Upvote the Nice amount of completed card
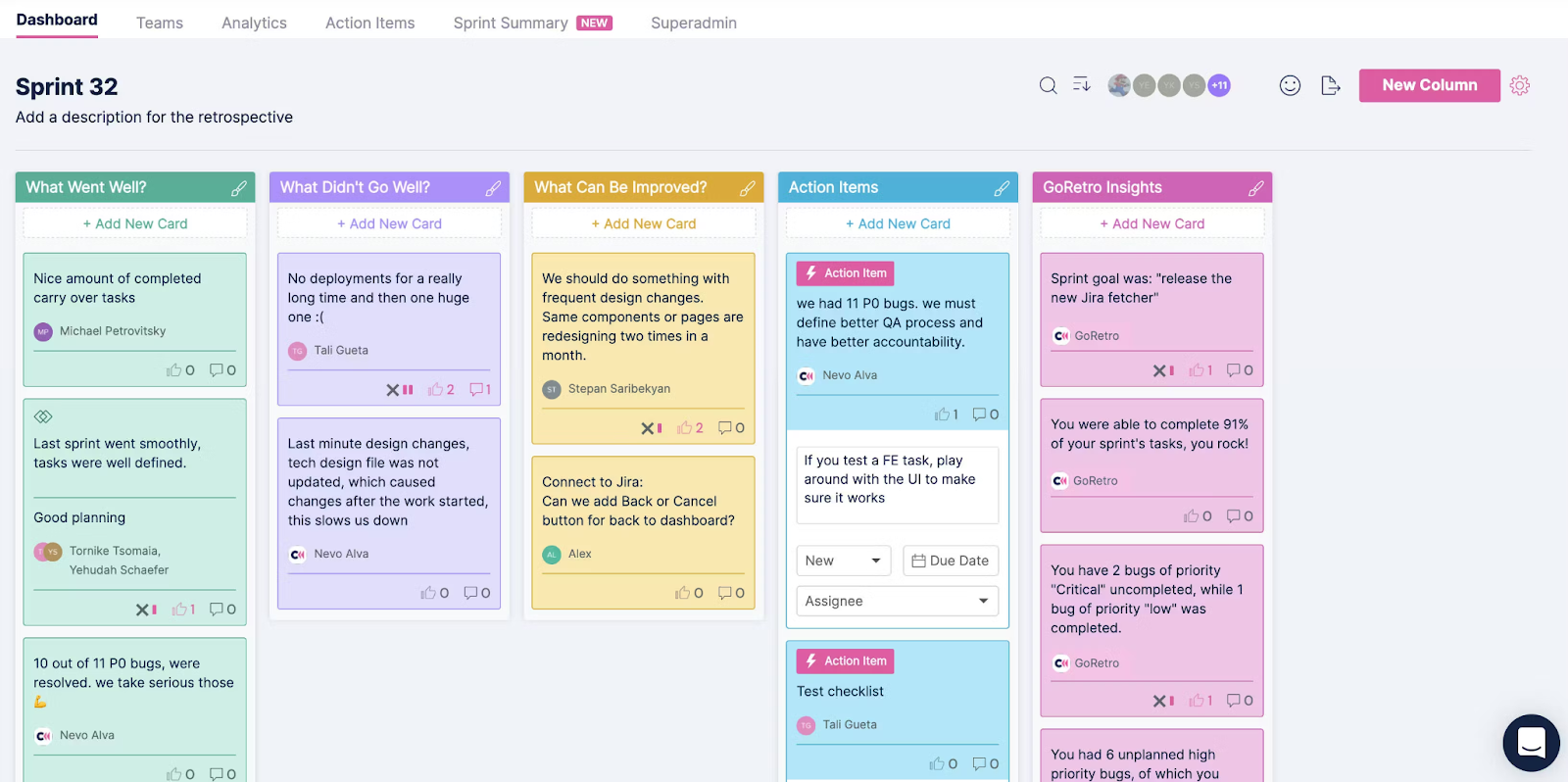This screenshot has height=782, width=1568. point(173,370)
